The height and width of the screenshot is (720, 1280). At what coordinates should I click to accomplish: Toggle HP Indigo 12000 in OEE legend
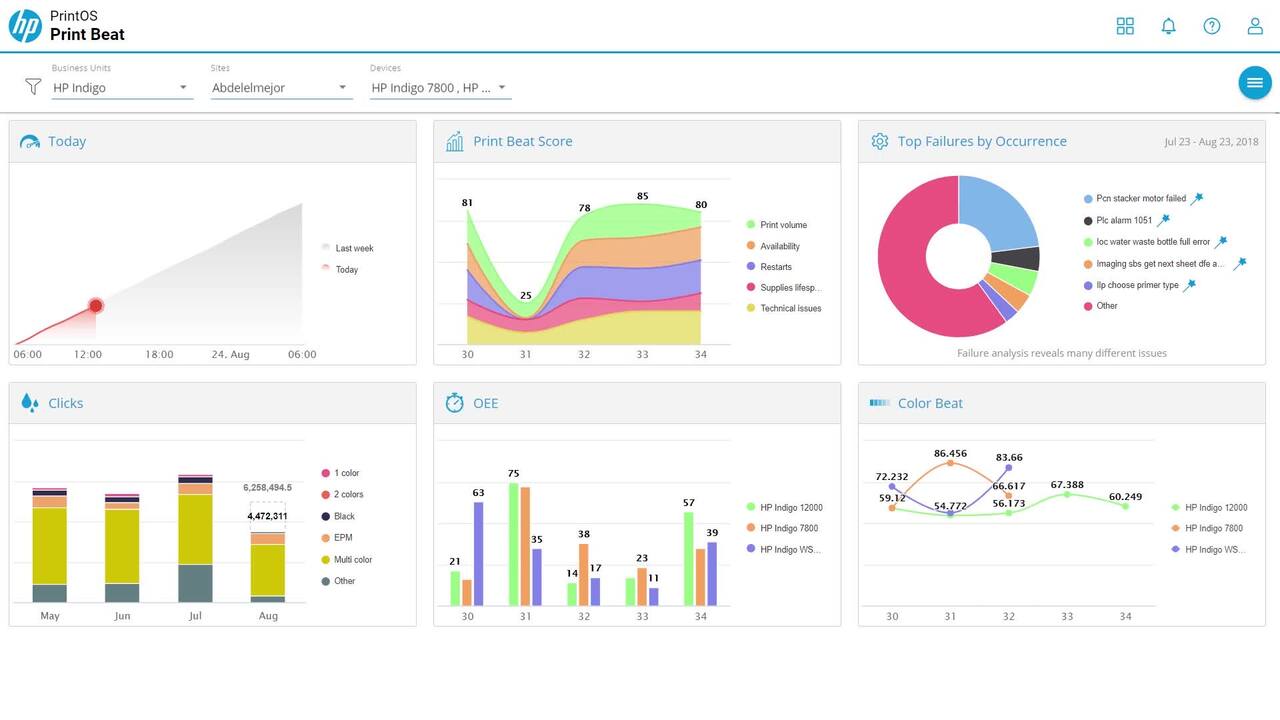(x=784, y=508)
